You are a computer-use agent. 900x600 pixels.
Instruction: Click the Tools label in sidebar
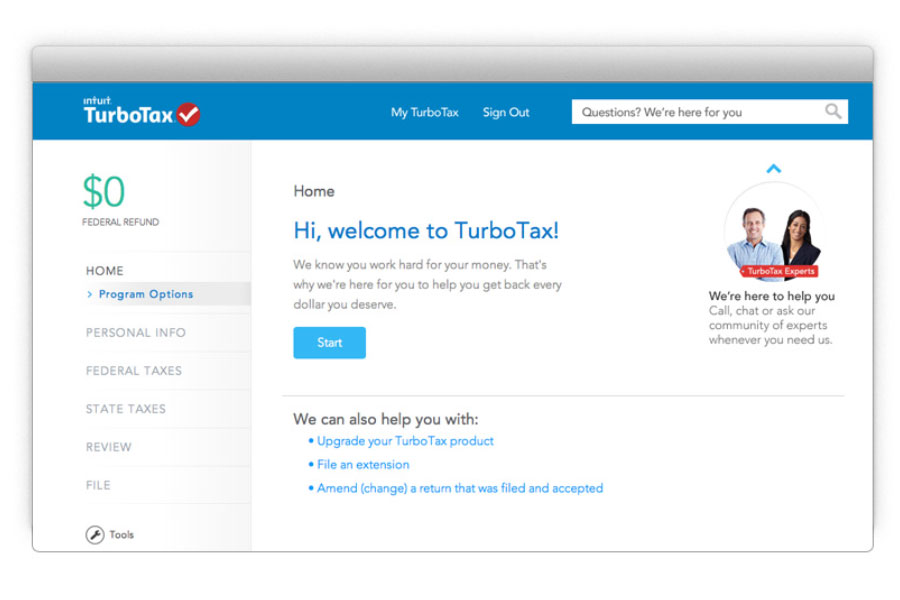(122, 535)
